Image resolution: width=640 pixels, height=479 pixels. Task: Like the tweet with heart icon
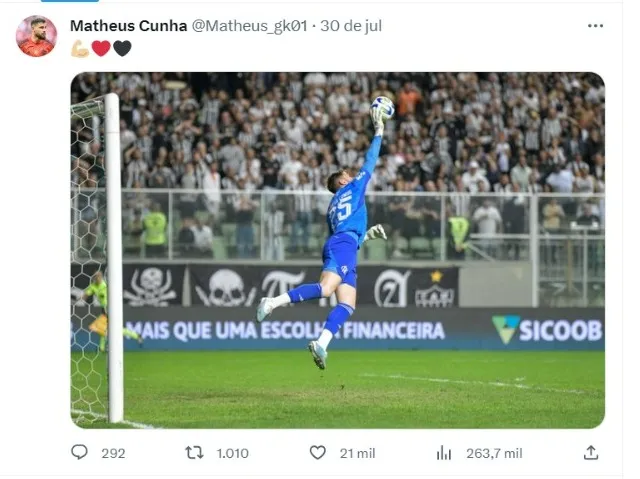click(318, 452)
